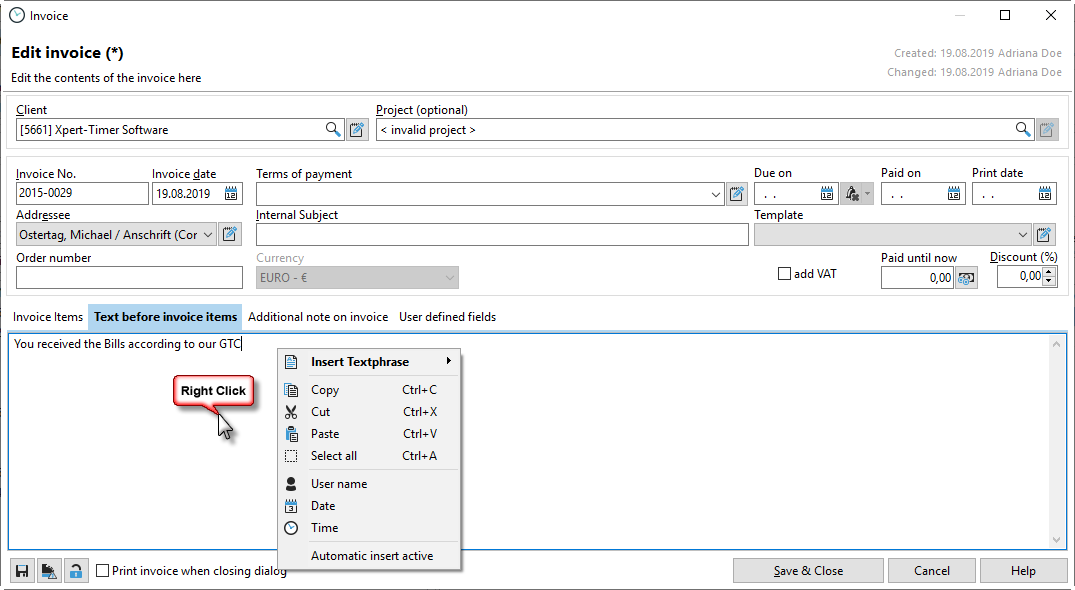
Task: Click the save floppy disk icon
Action: pos(22,571)
